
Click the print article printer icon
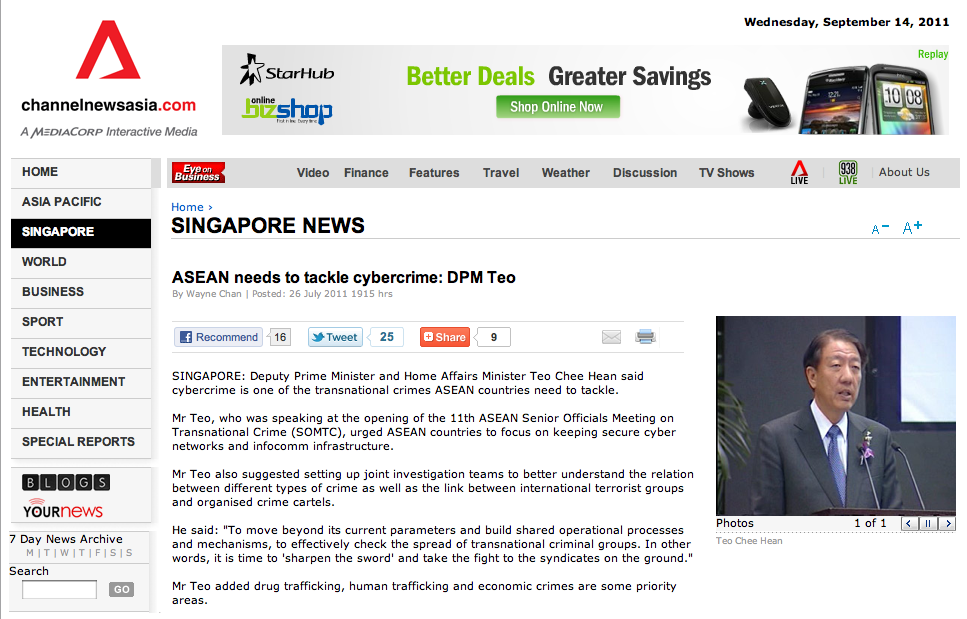[646, 337]
